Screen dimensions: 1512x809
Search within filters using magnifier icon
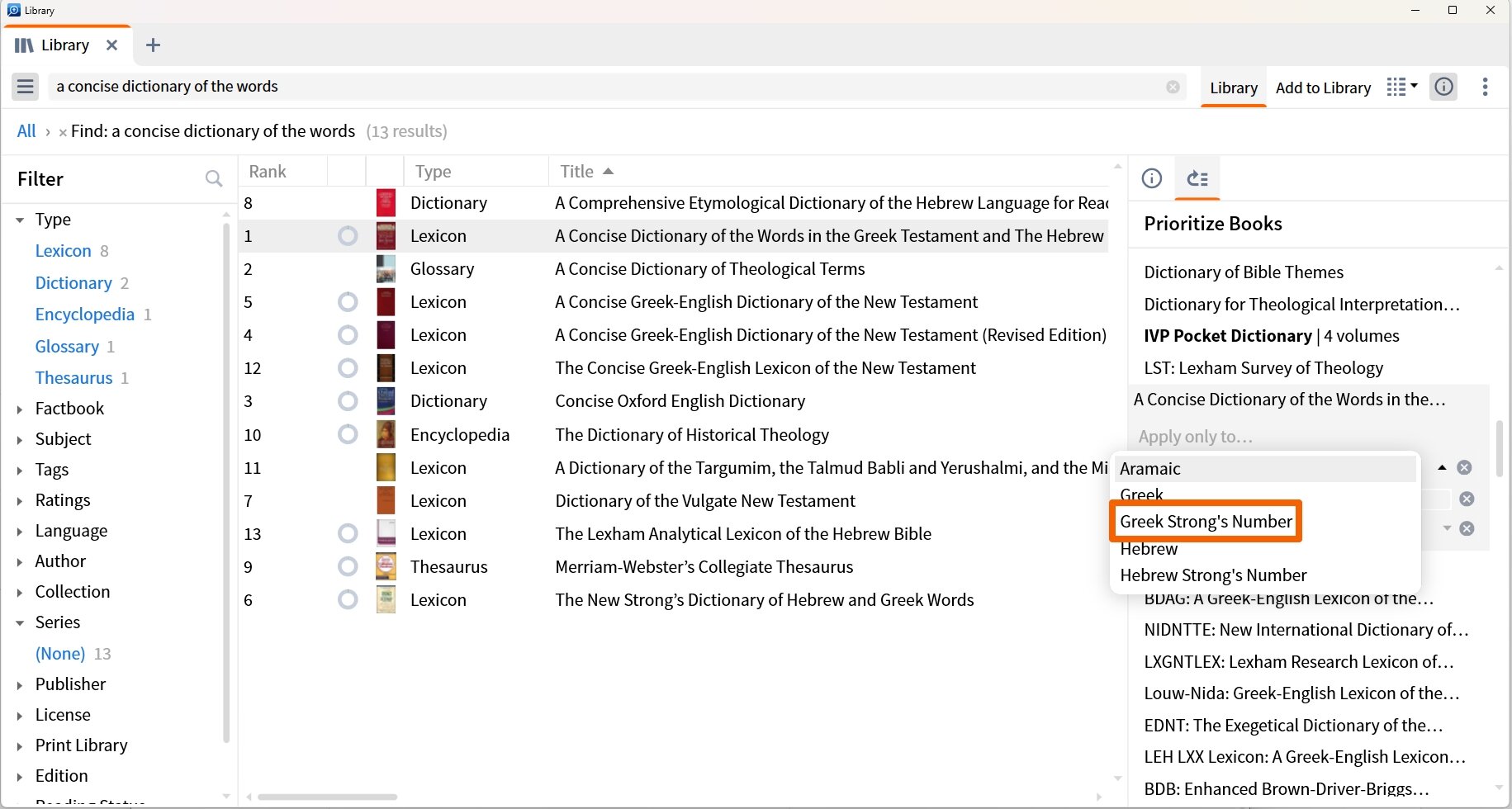click(213, 178)
